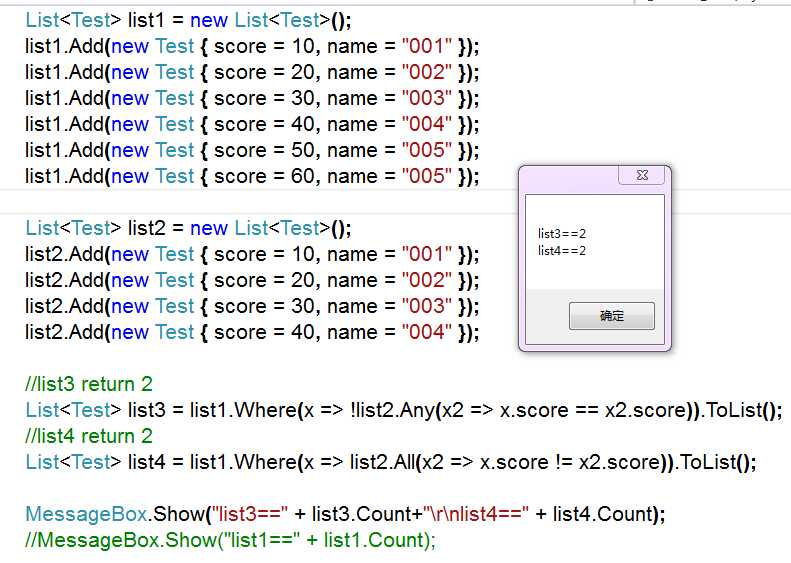
Task: Click the list1 line with score = 20
Action: (x=252, y=72)
